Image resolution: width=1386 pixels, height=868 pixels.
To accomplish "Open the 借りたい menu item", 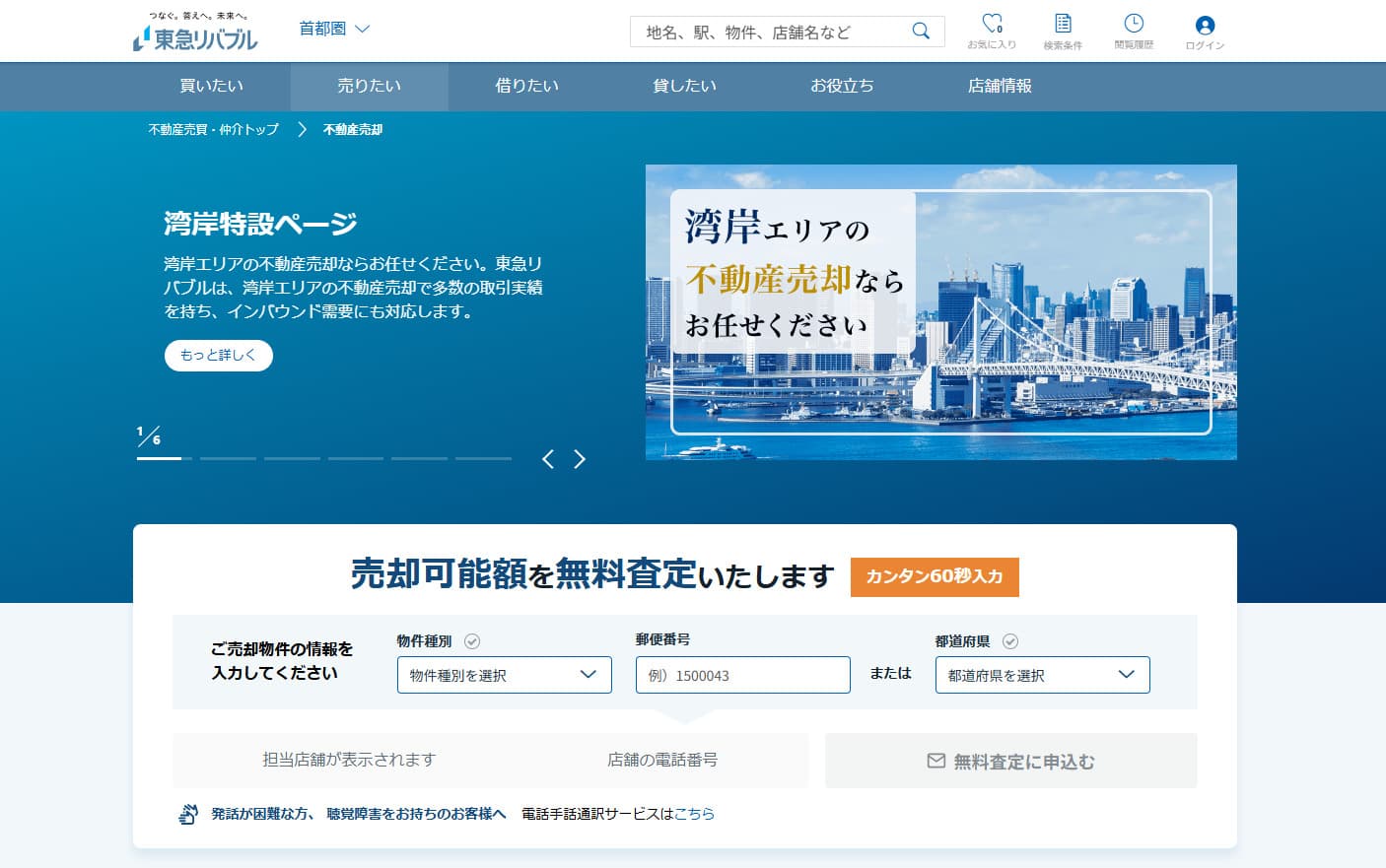I will [x=525, y=87].
